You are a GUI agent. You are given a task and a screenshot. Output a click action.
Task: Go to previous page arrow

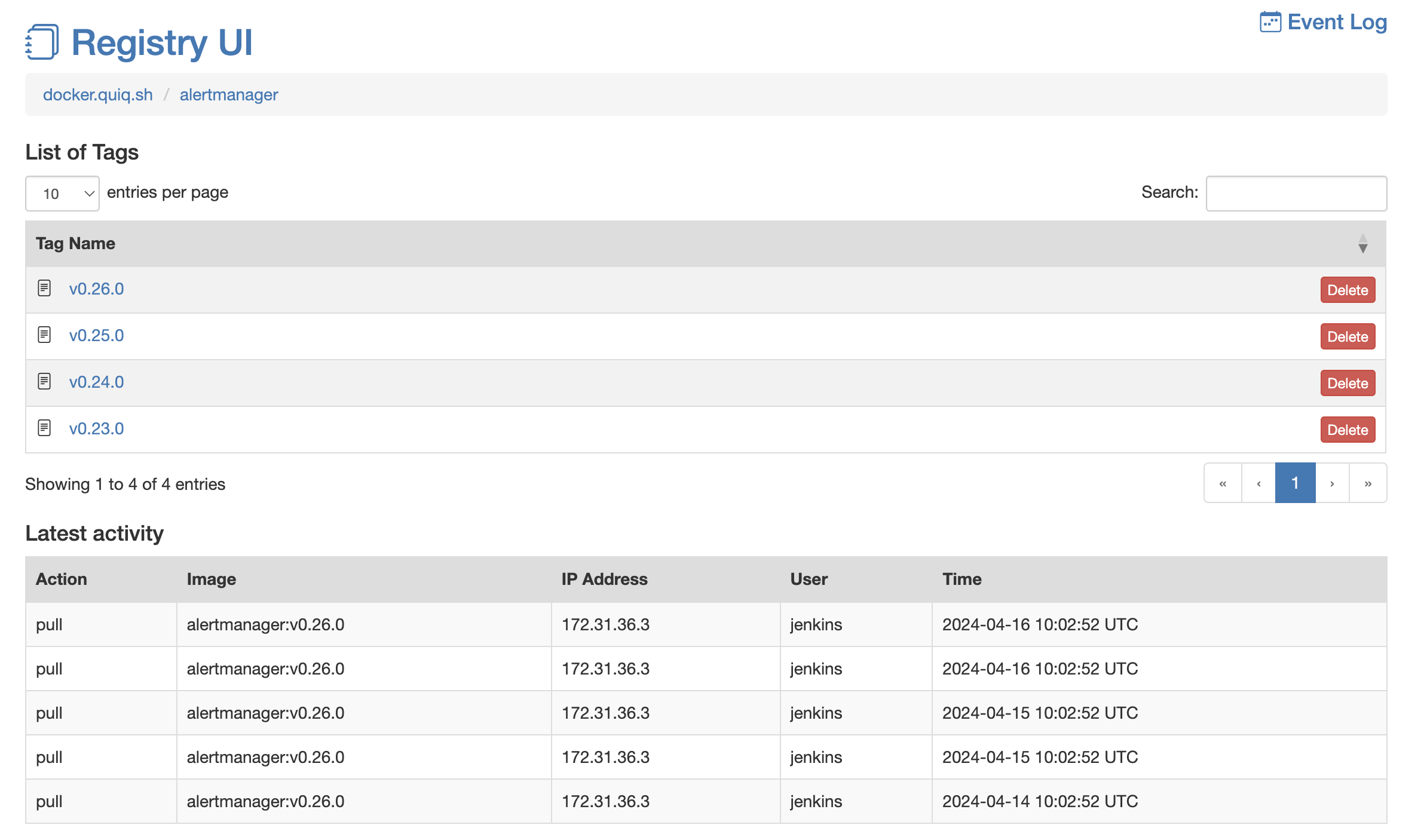(x=1258, y=483)
